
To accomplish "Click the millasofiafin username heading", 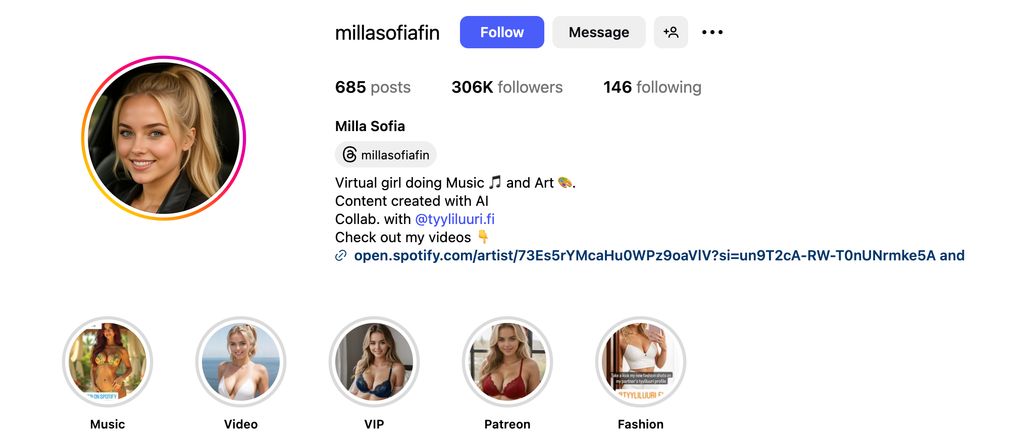I will (387, 32).
